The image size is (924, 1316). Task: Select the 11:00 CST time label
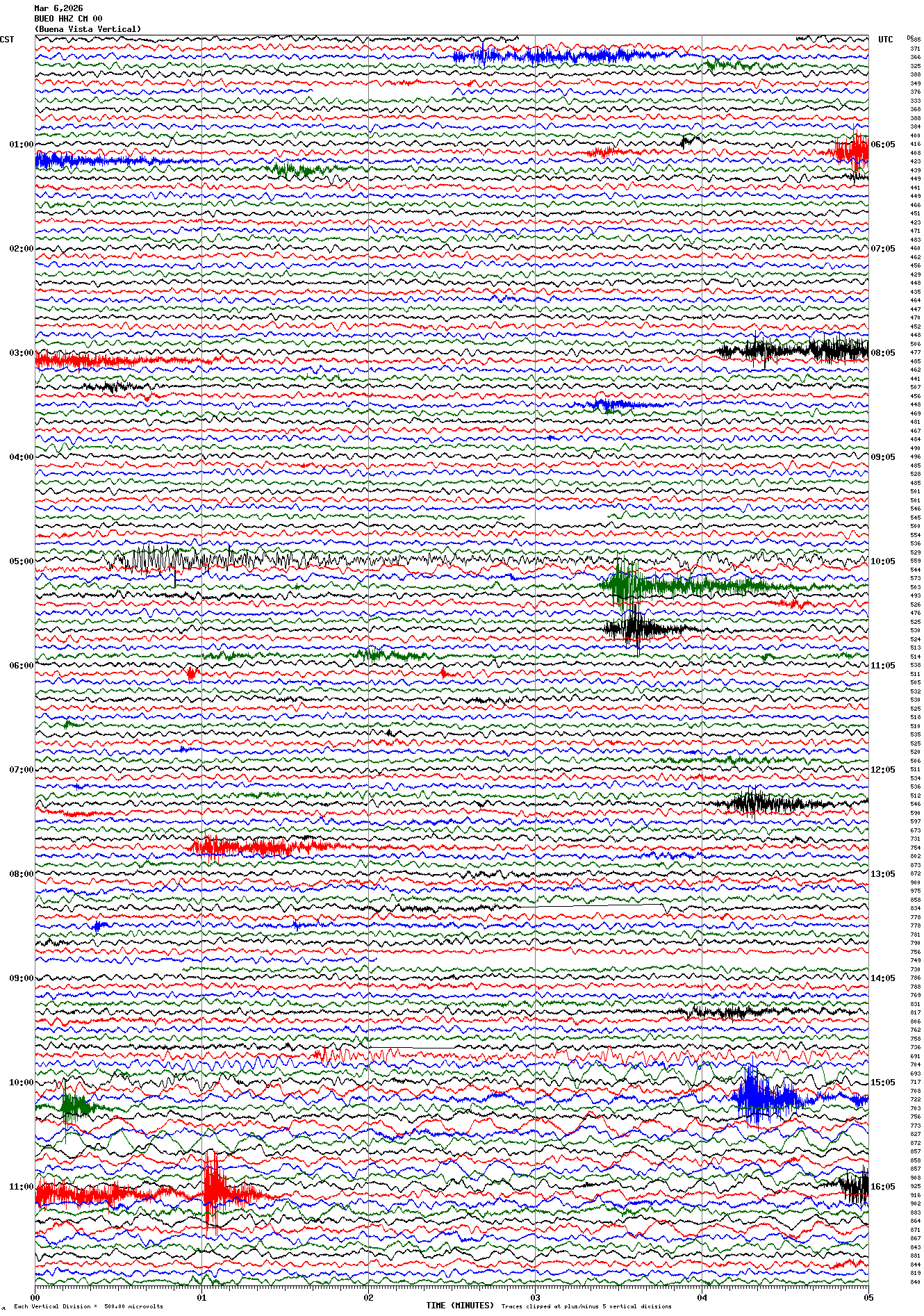[x=21, y=1187]
